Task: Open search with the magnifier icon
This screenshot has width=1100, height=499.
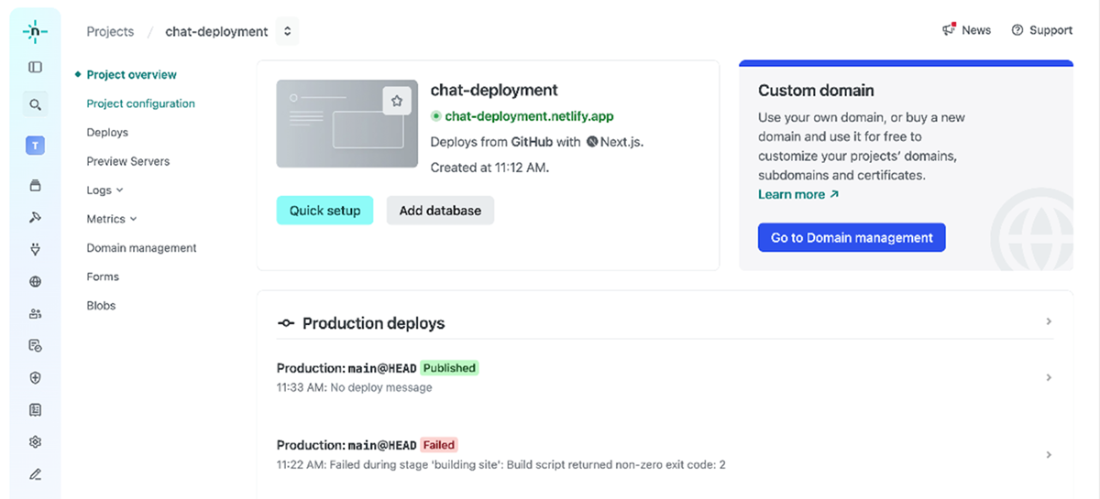Action: 35,105
